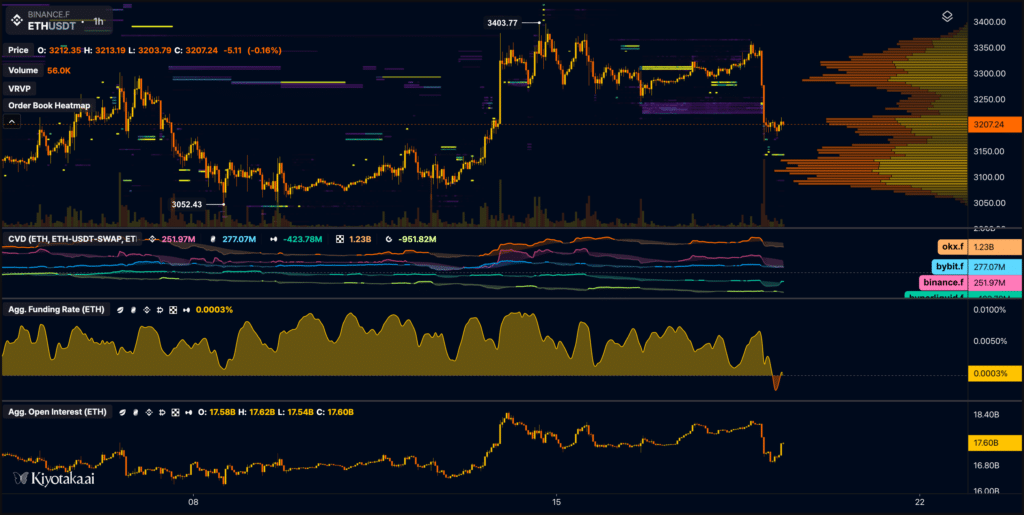Select the Price legend label

pyautogui.click(x=18, y=50)
